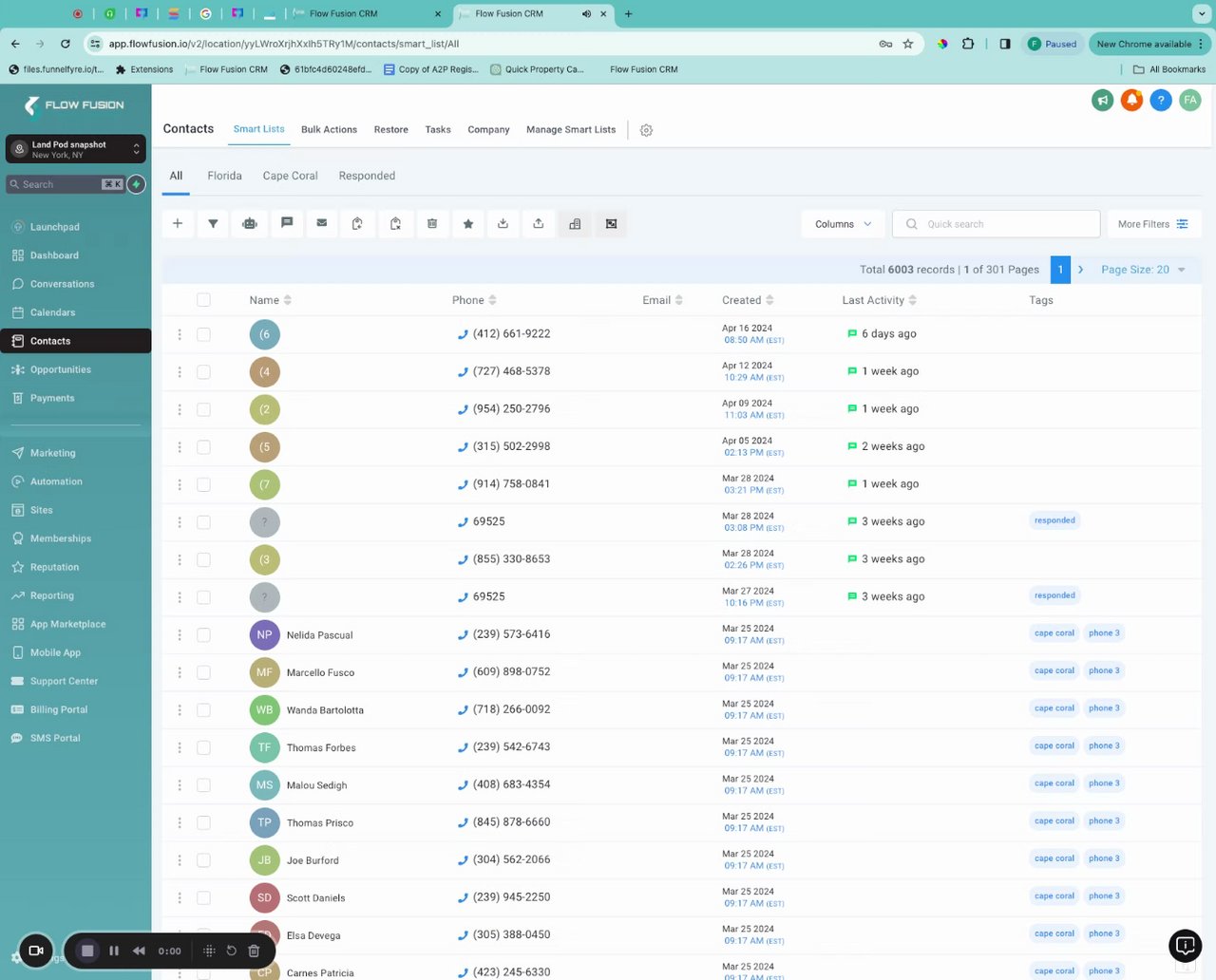Go to next page with the chevron

coord(1080,270)
